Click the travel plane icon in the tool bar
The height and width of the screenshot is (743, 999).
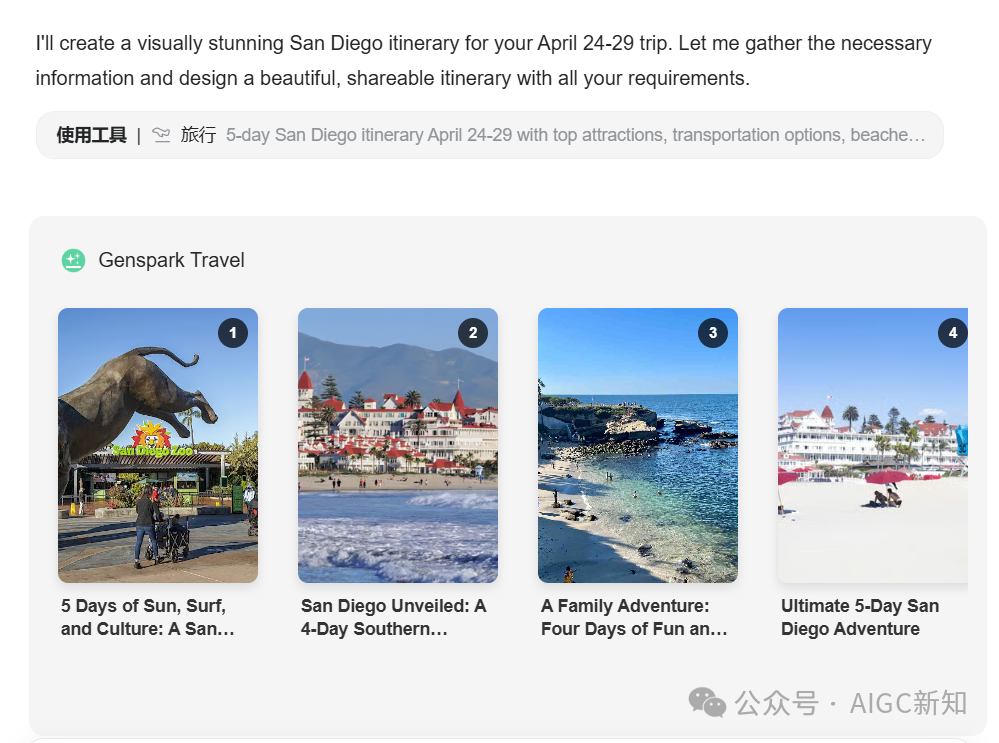coord(161,135)
